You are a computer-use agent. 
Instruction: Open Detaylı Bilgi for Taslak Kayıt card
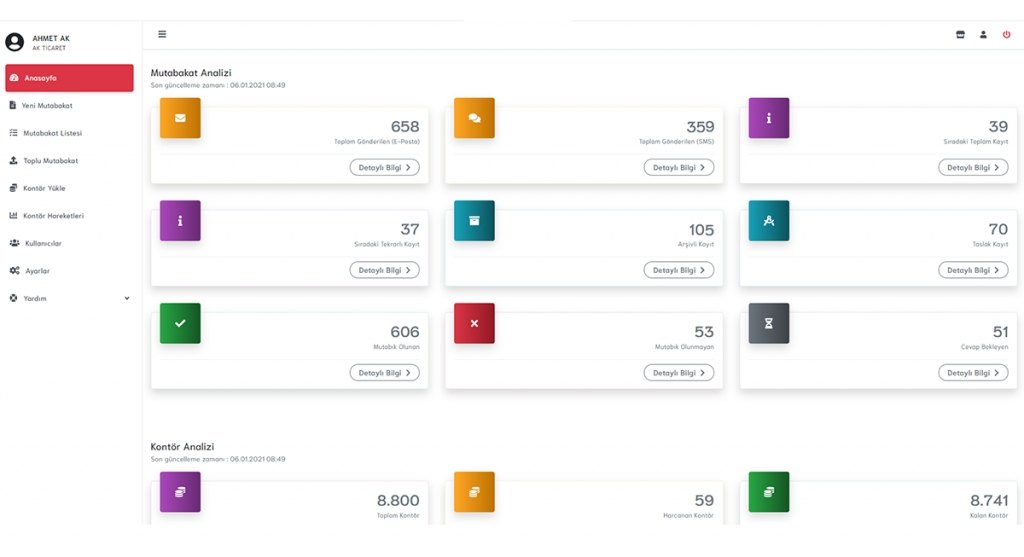click(x=973, y=270)
